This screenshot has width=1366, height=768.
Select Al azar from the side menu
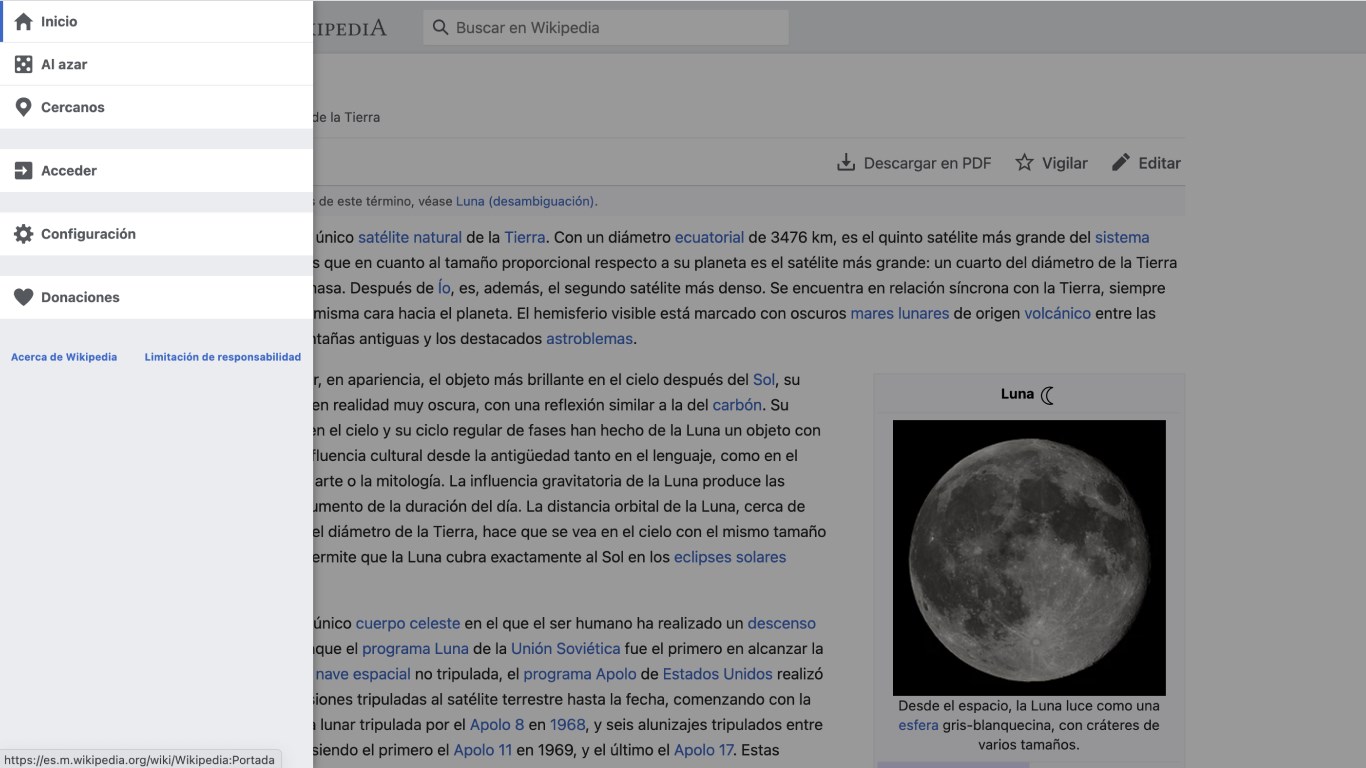156,64
